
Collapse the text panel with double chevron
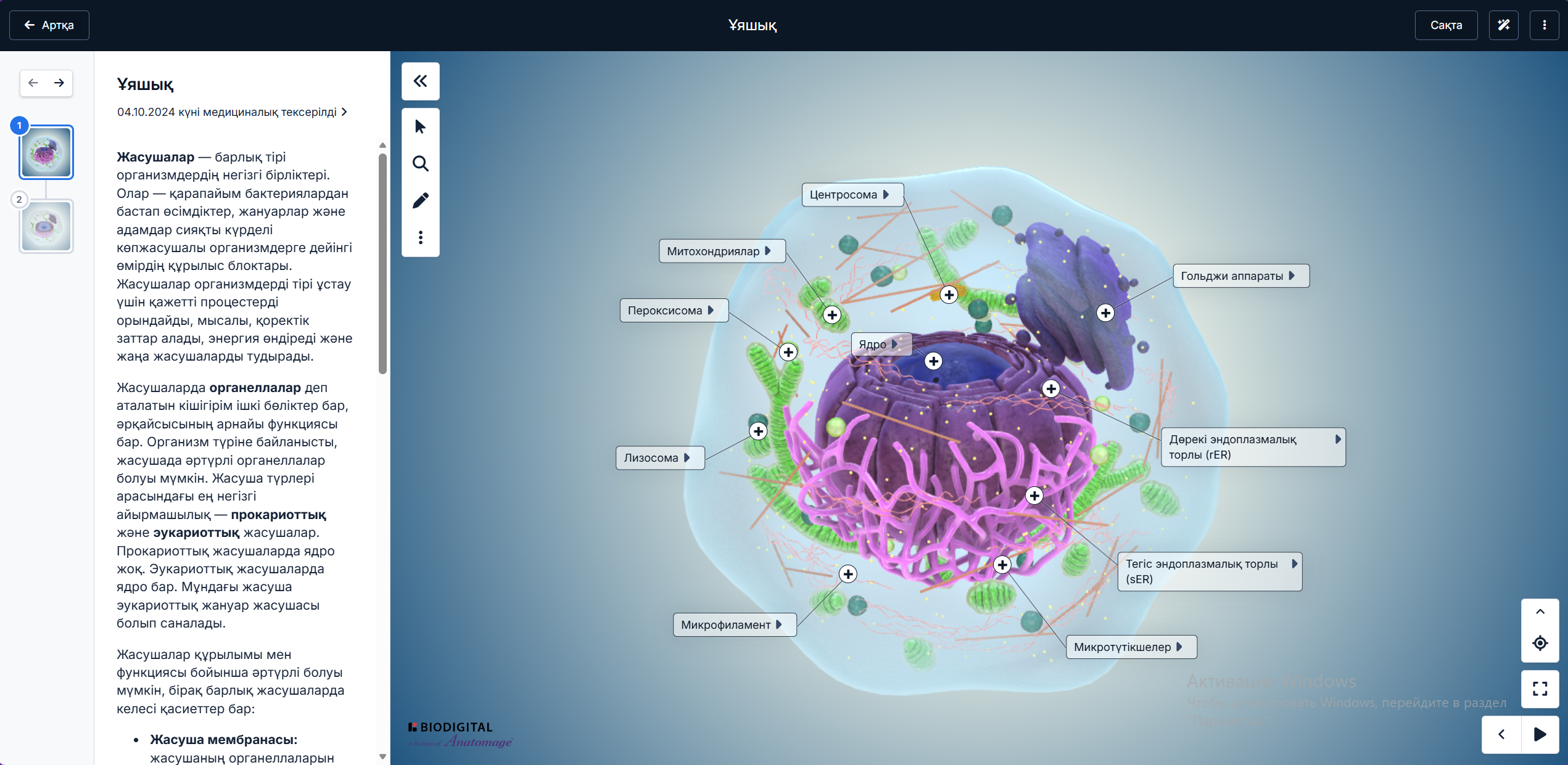click(x=420, y=81)
